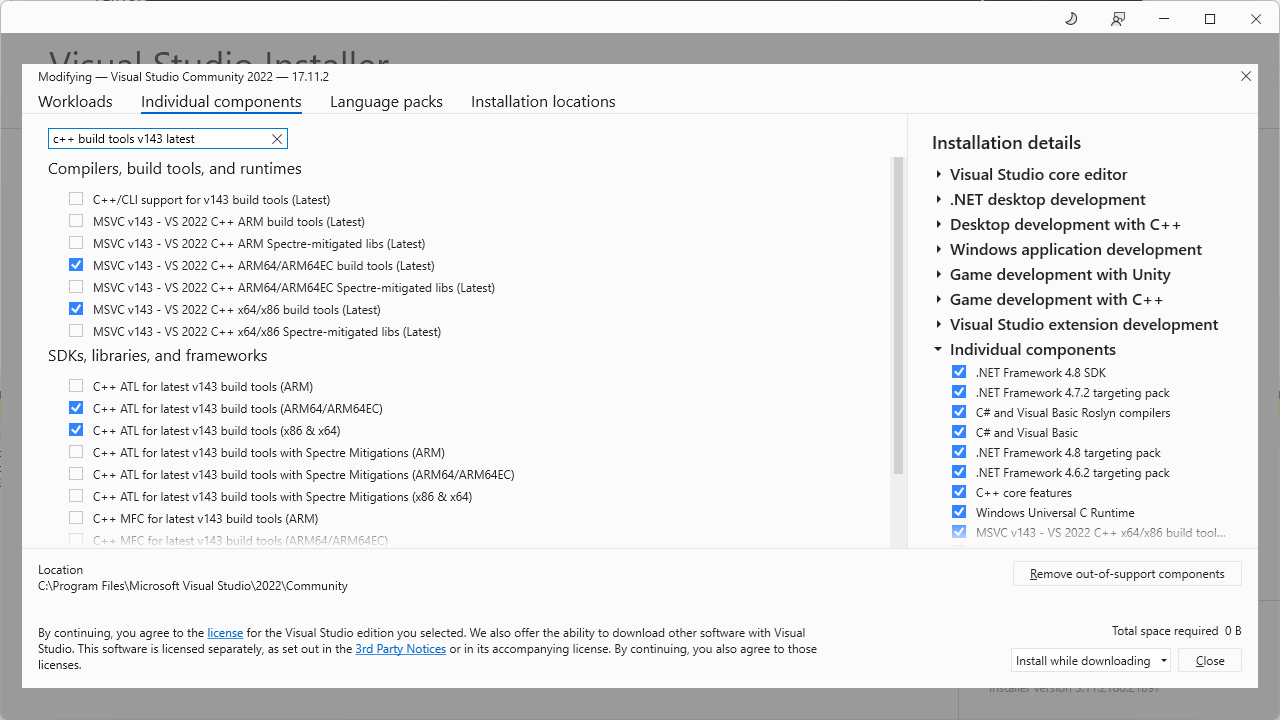Click the Total space required 0 B text
The height and width of the screenshot is (720, 1280).
(1176, 631)
